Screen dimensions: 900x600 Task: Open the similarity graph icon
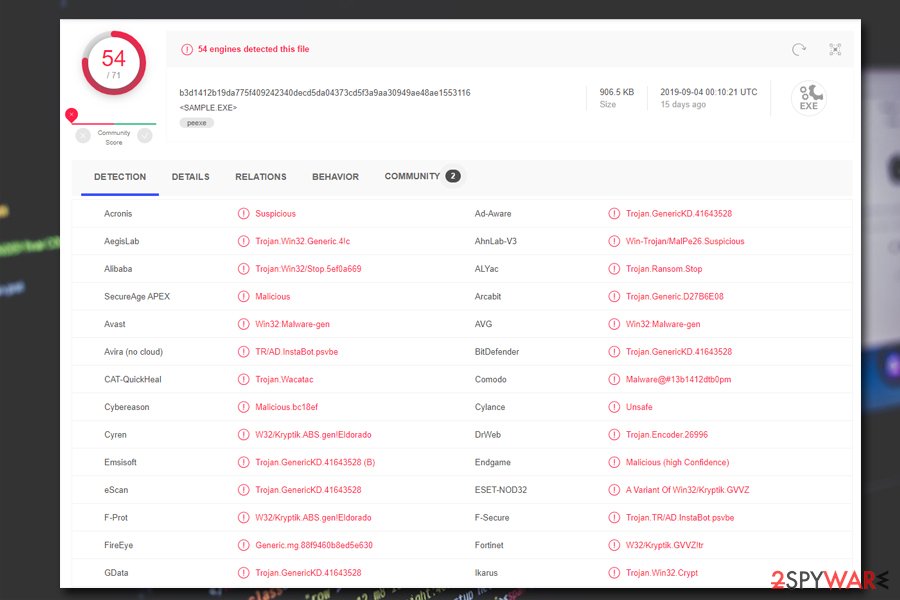(x=835, y=49)
